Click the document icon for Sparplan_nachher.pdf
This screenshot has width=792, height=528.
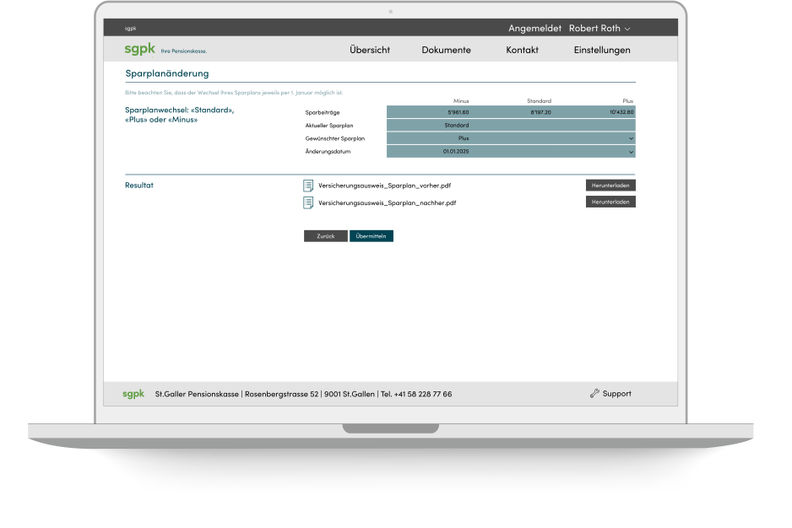(308, 202)
